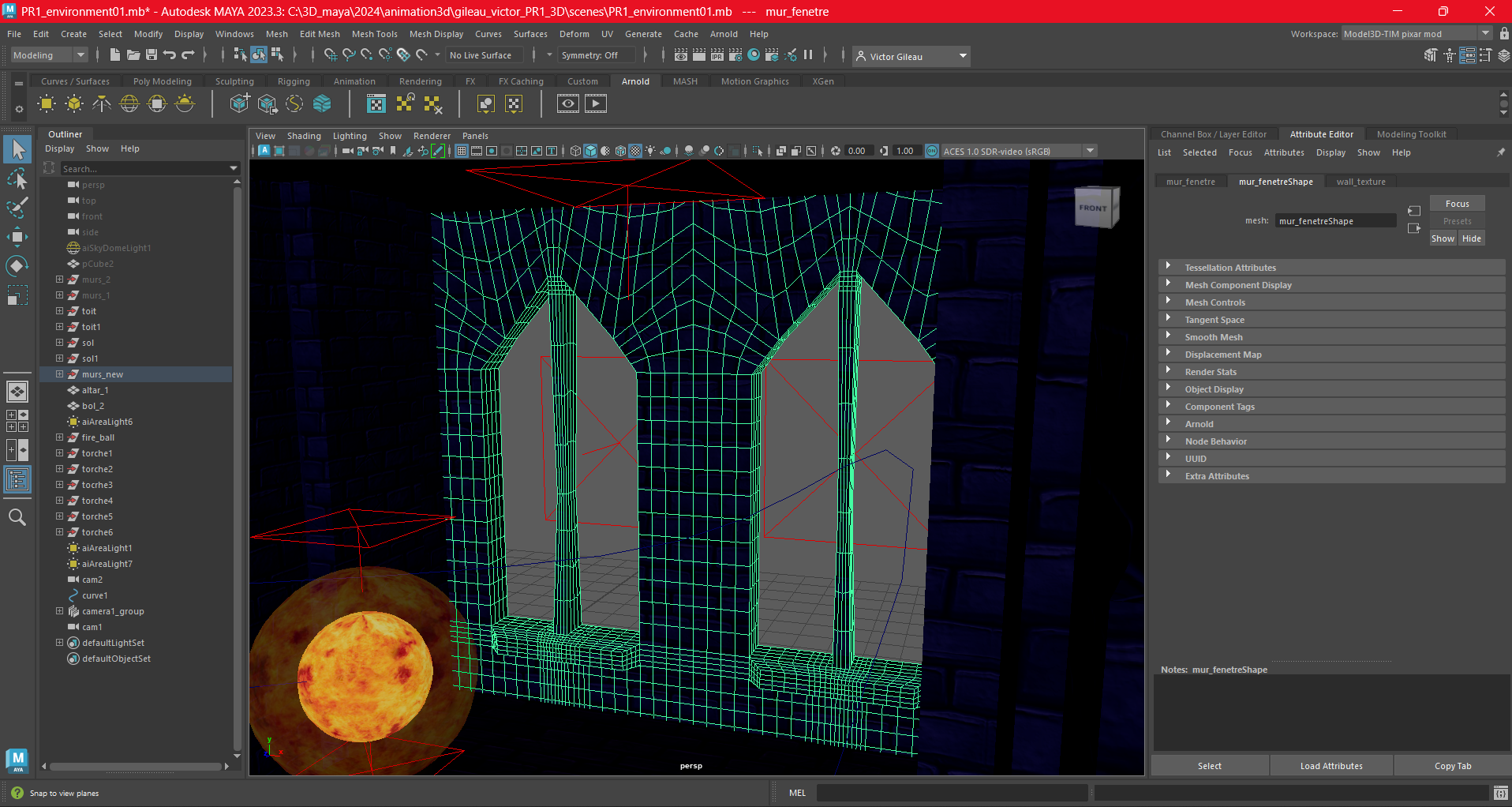Toggle use all lights in viewport toolbar
1512x807 pixels.
(650, 151)
